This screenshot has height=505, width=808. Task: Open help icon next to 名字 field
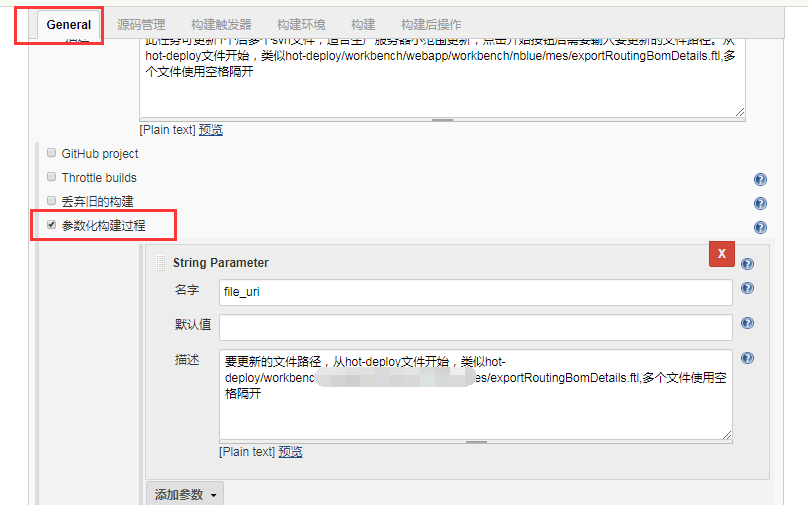pyautogui.click(x=747, y=289)
